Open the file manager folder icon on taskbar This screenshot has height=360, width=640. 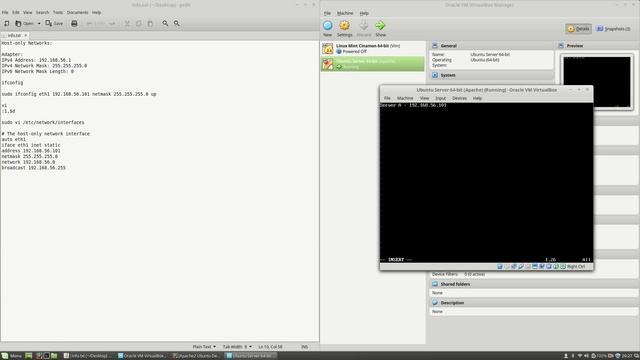[54, 356]
